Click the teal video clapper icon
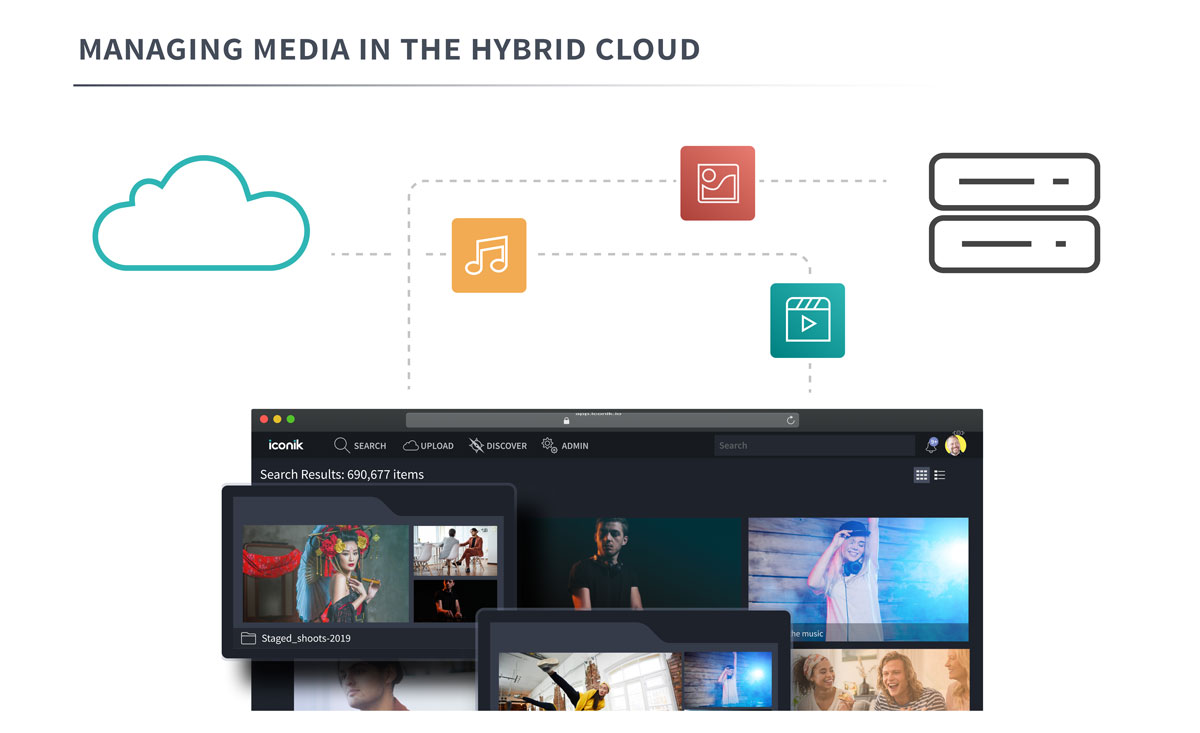The width and height of the screenshot is (1200, 733). [x=807, y=320]
